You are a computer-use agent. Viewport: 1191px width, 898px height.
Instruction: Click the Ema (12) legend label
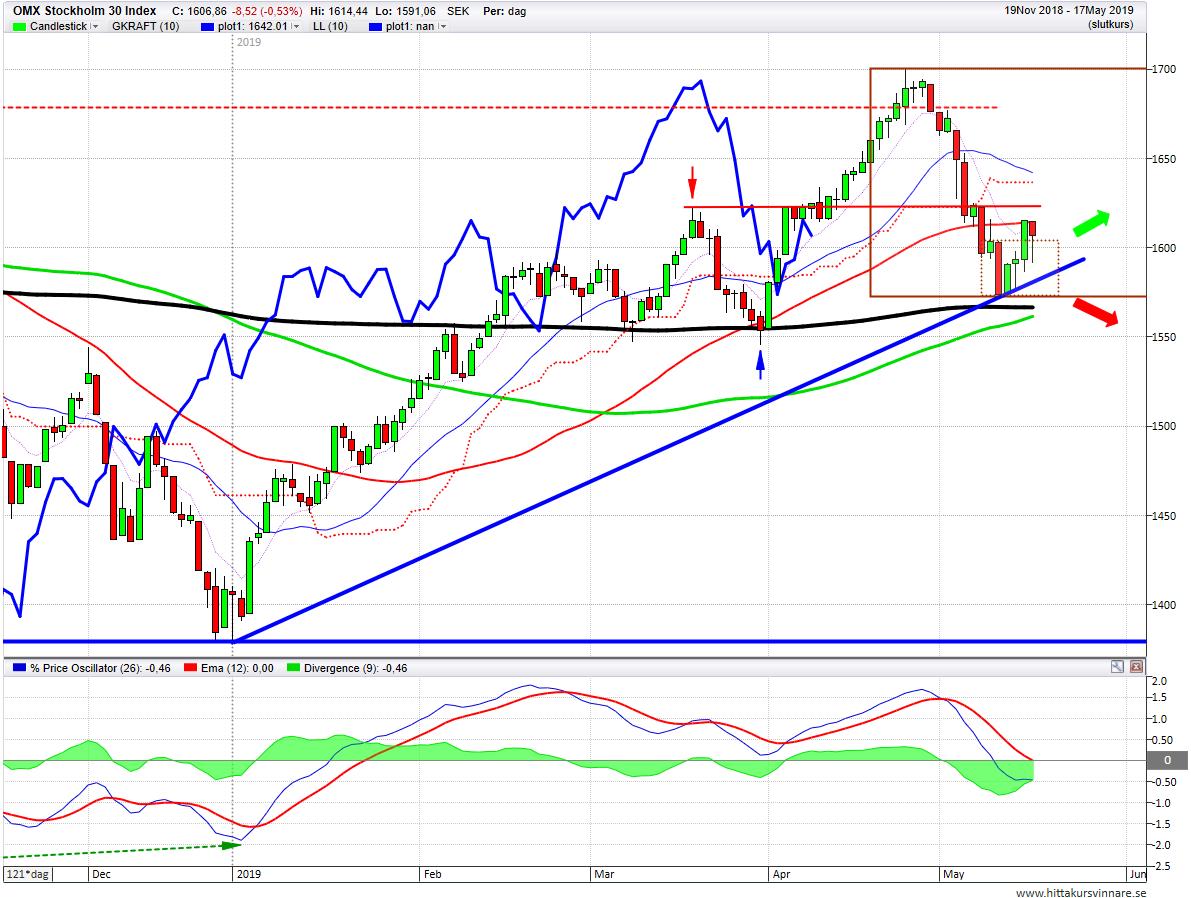tap(237, 669)
